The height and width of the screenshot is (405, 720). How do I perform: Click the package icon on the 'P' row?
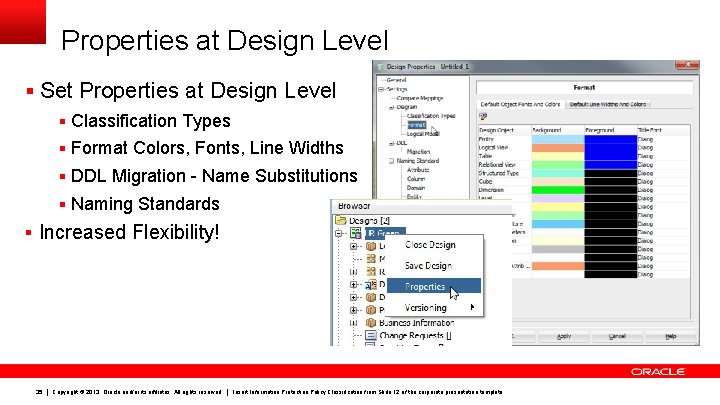pyautogui.click(x=371, y=310)
